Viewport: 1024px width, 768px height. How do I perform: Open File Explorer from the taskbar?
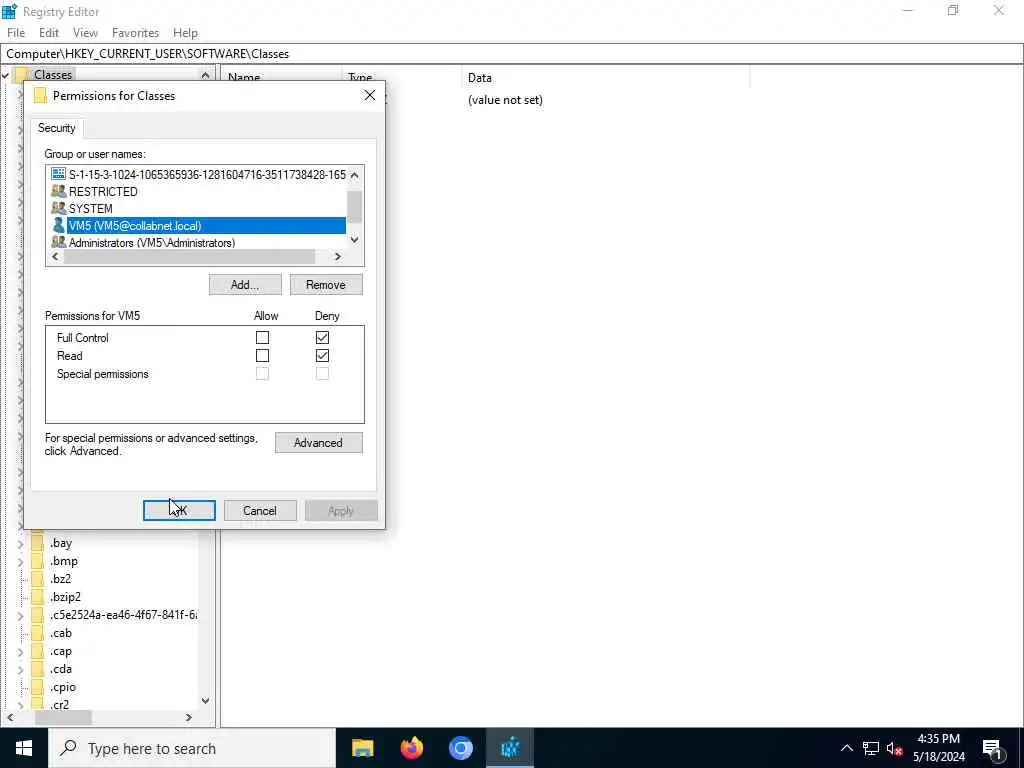362,748
